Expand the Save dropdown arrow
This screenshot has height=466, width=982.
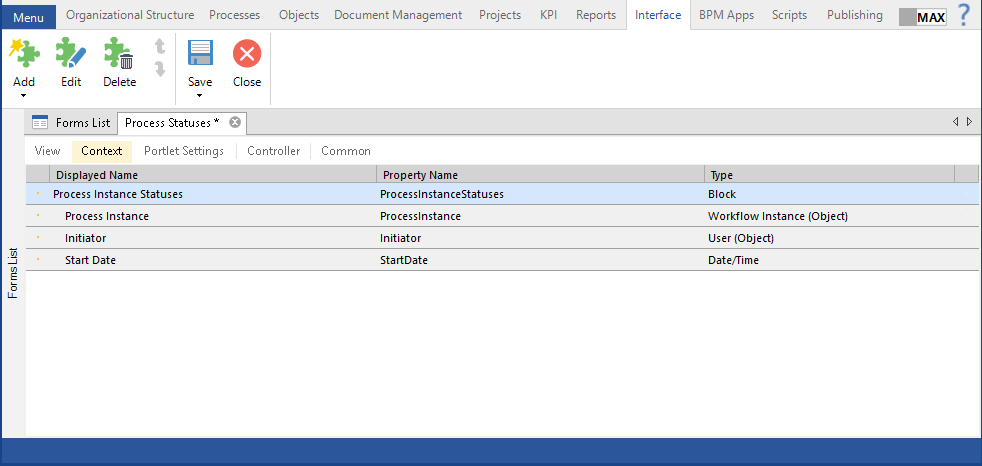click(x=200, y=96)
